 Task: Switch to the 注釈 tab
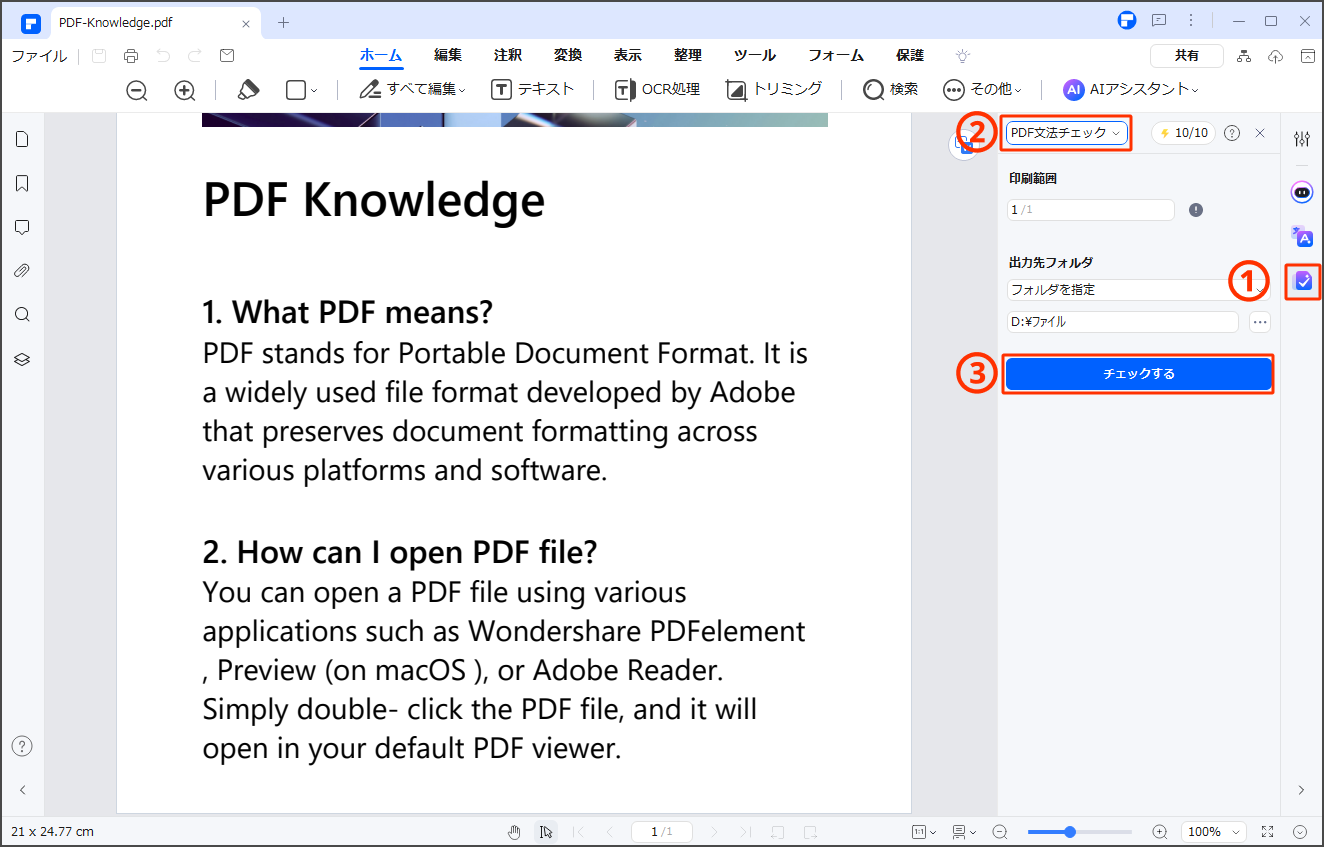(508, 56)
